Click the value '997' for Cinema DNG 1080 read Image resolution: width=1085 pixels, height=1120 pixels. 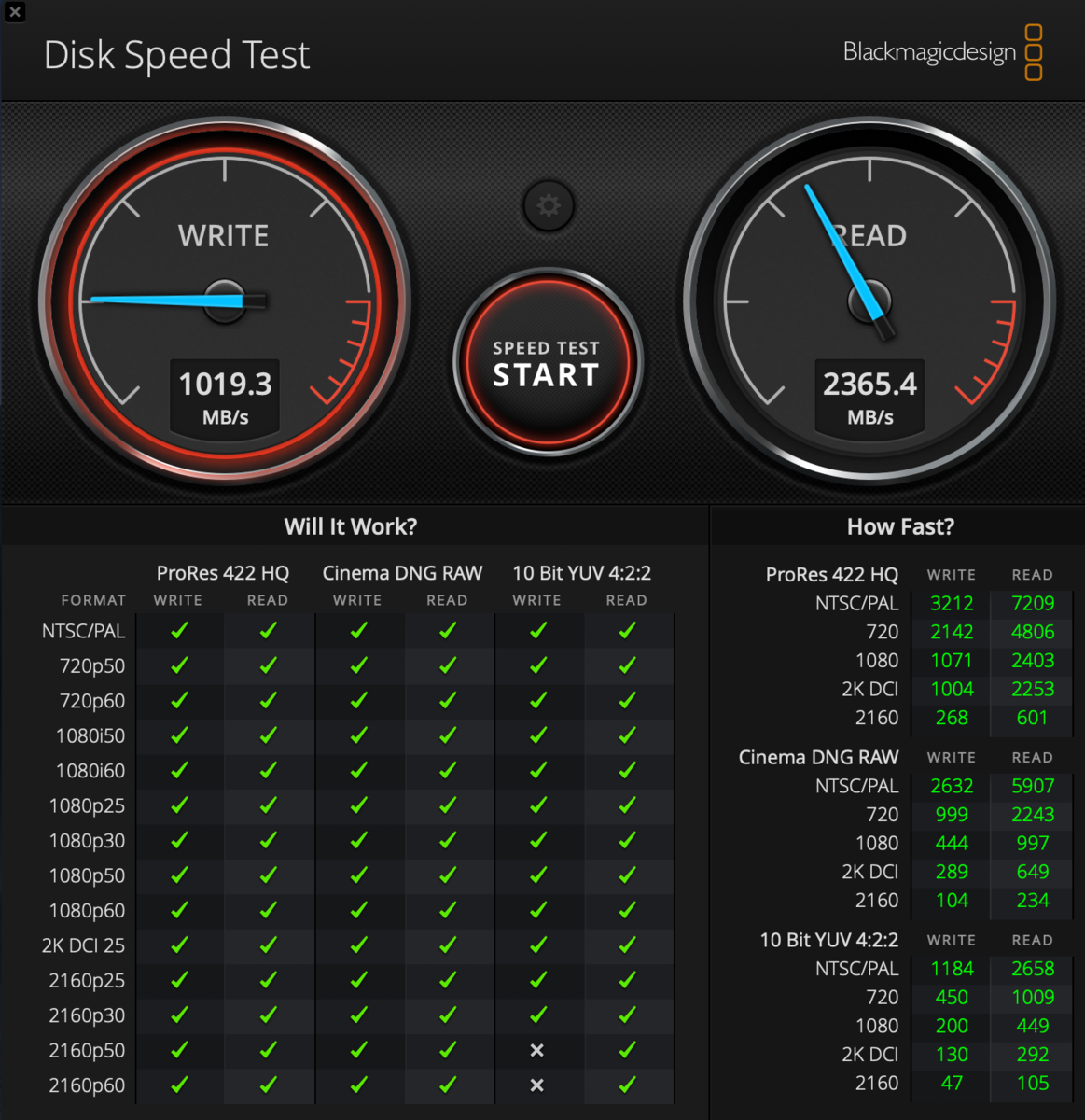pos(1033,844)
